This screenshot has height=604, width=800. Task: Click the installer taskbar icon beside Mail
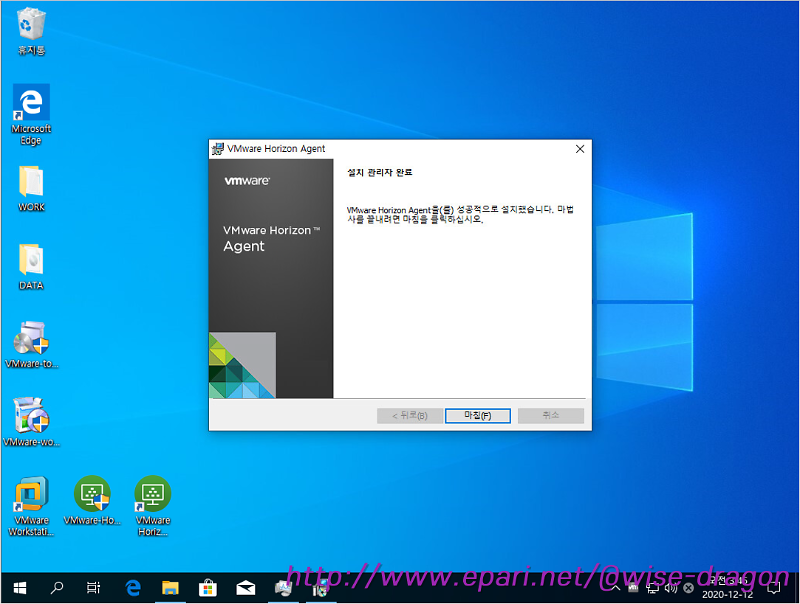pyautogui.click(x=283, y=588)
